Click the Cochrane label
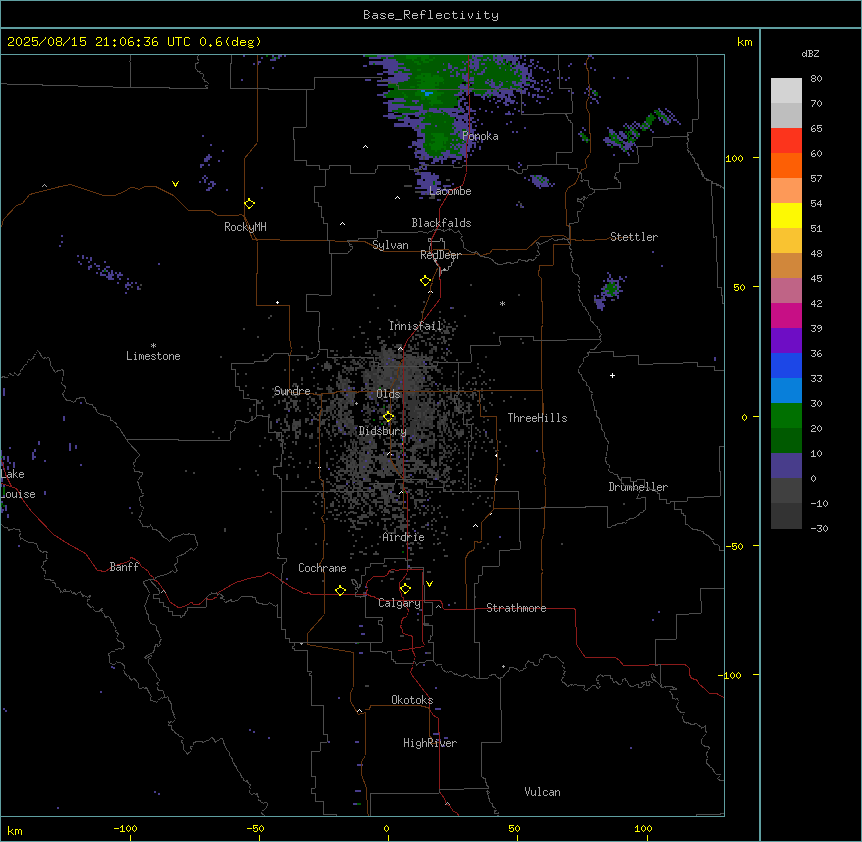 pos(322,568)
